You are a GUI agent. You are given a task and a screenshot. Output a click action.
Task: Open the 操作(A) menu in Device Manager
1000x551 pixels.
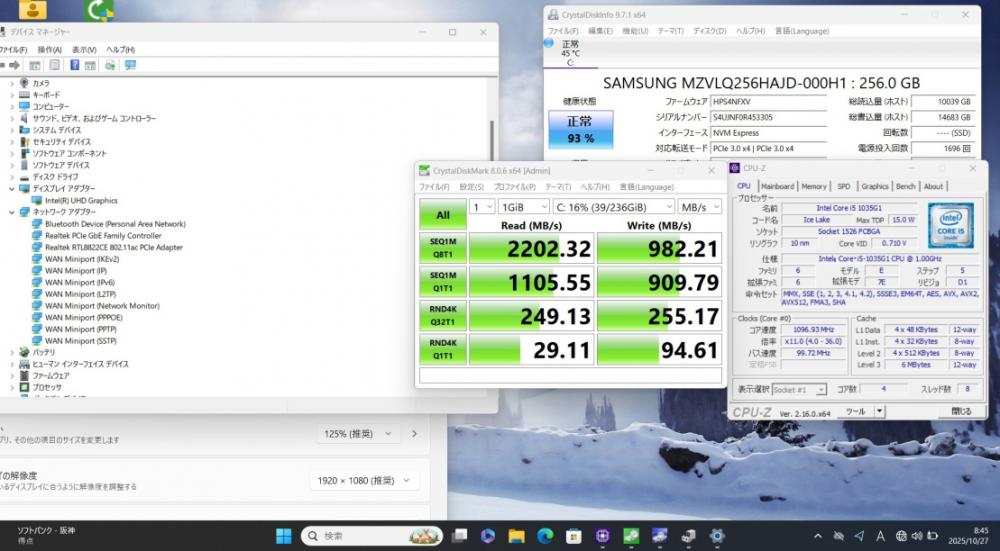click(x=49, y=50)
